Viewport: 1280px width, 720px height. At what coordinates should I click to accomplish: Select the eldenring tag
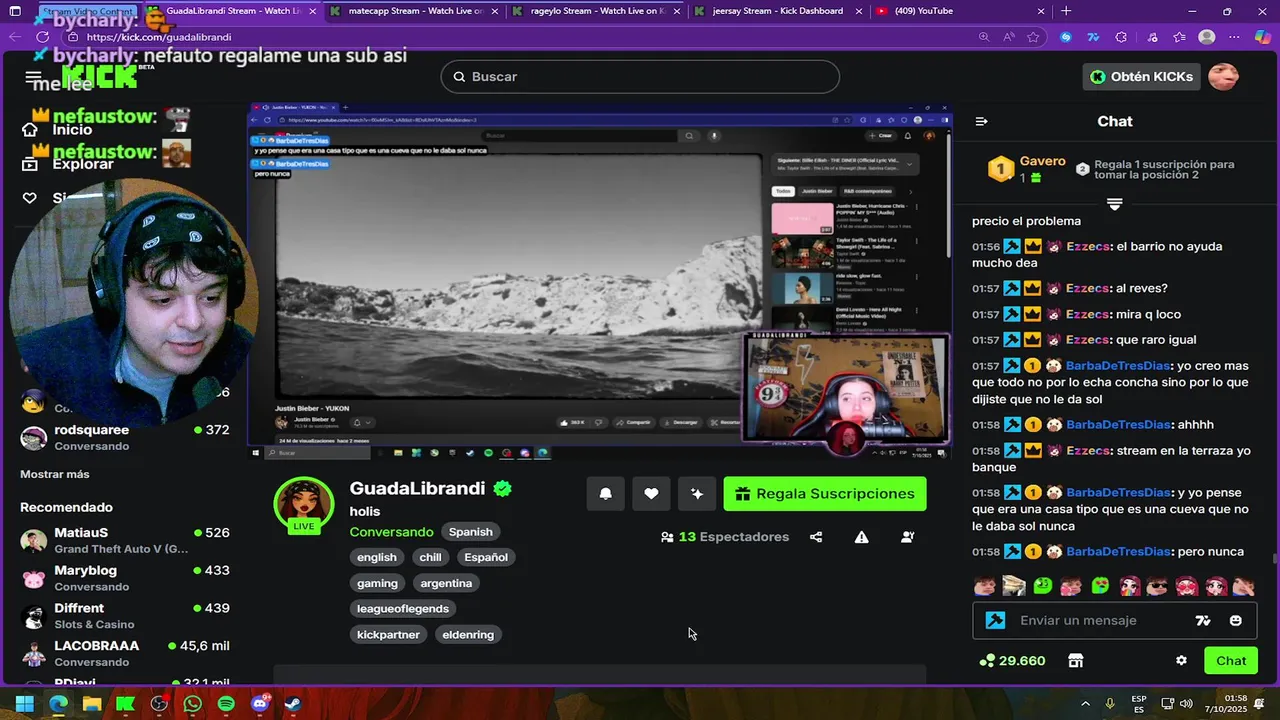[468, 634]
